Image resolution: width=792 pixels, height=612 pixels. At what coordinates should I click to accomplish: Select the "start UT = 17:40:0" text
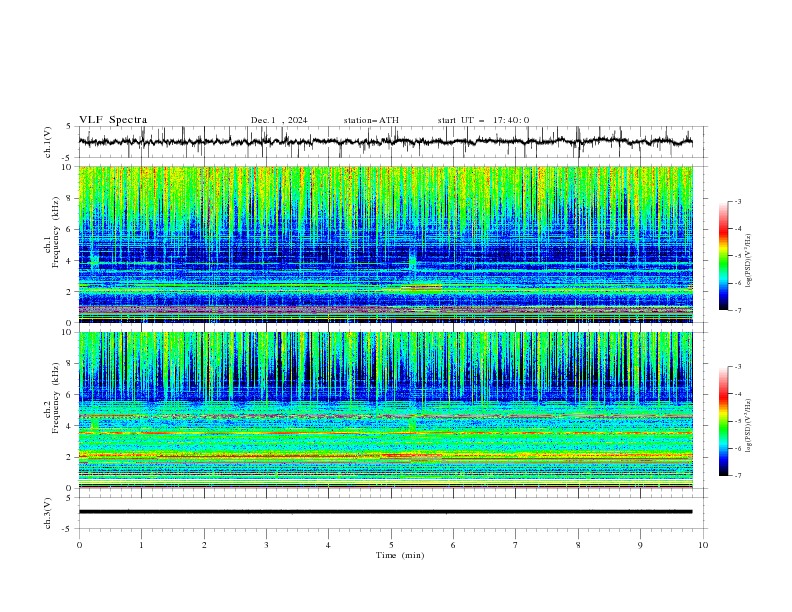pos(483,120)
